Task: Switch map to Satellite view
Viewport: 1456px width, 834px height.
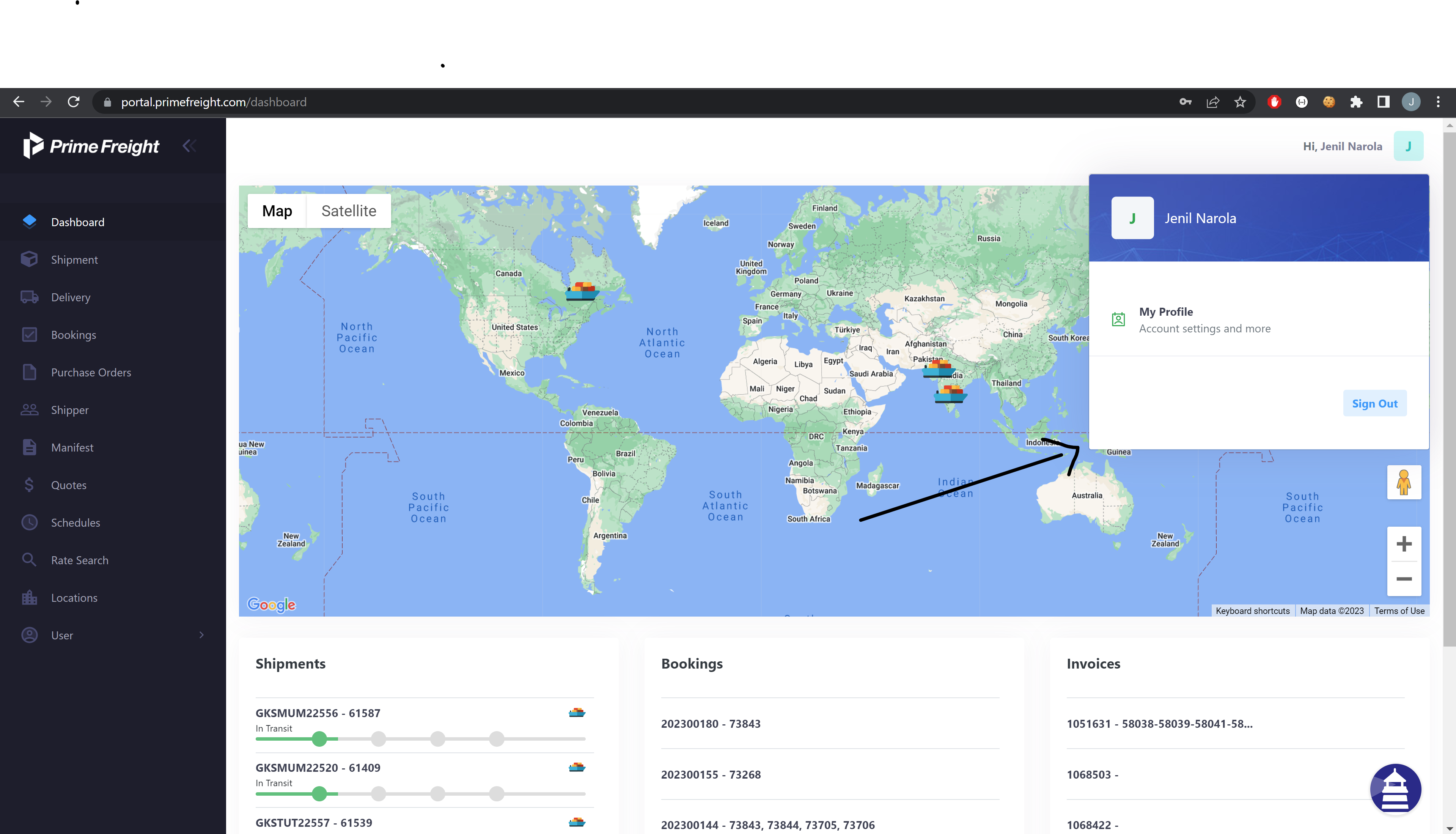Action: pyautogui.click(x=349, y=211)
